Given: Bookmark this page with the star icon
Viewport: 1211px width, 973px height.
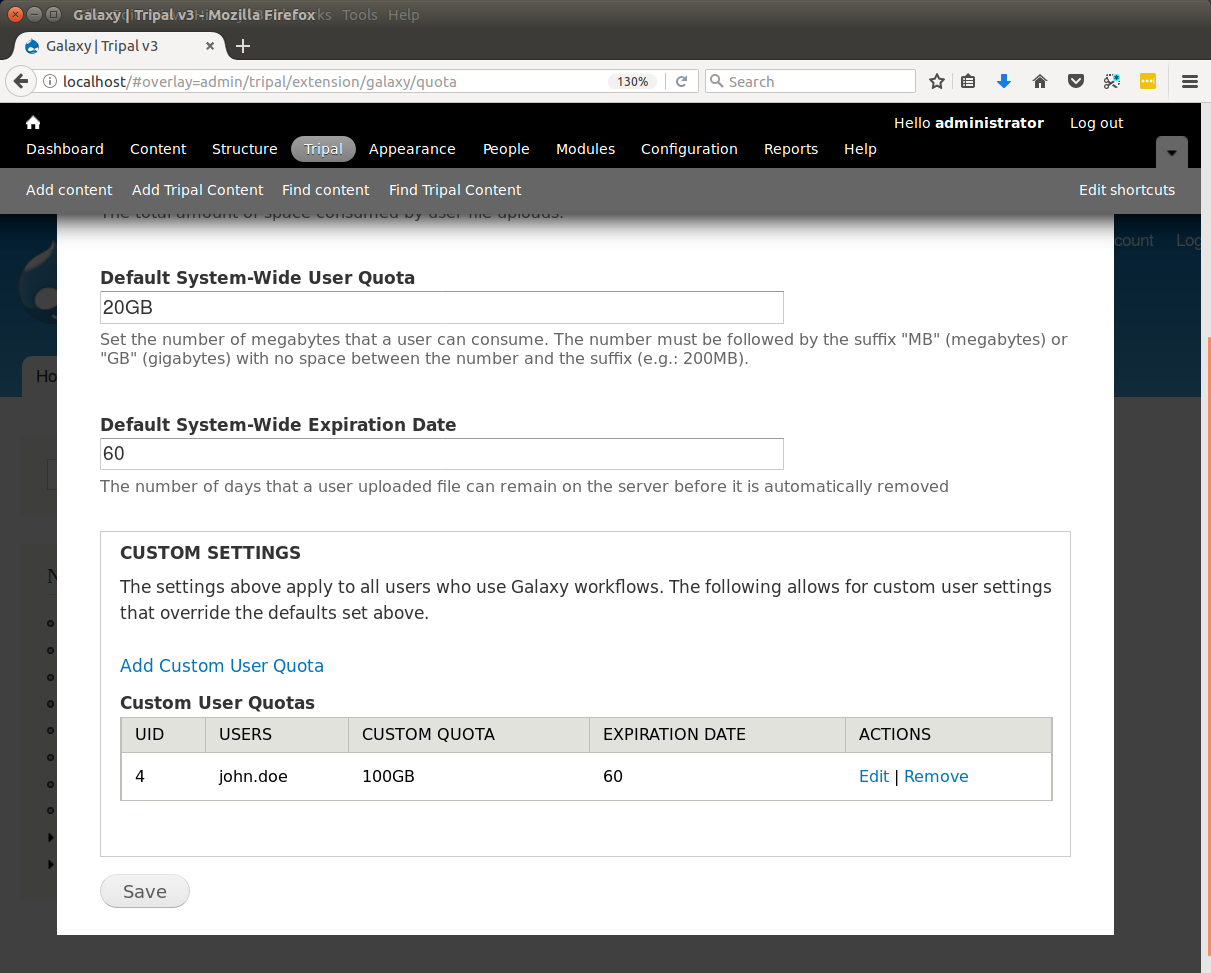Looking at the screenshot, I should pyautogui.click(x=937, y=82).
